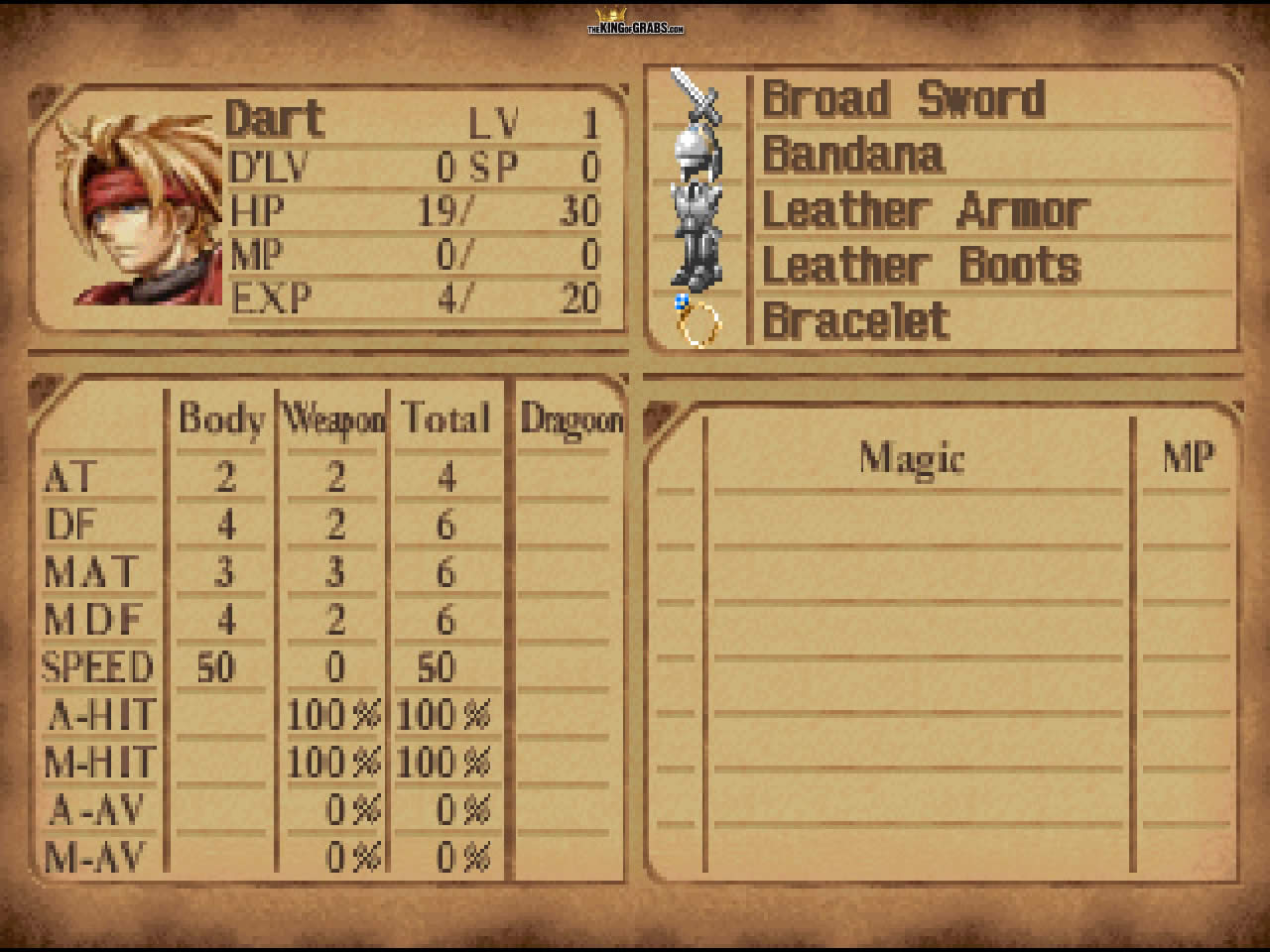Click the SPEED stat row label
The height and width of the screenshot is (952, 1270).
click(97, 666)
